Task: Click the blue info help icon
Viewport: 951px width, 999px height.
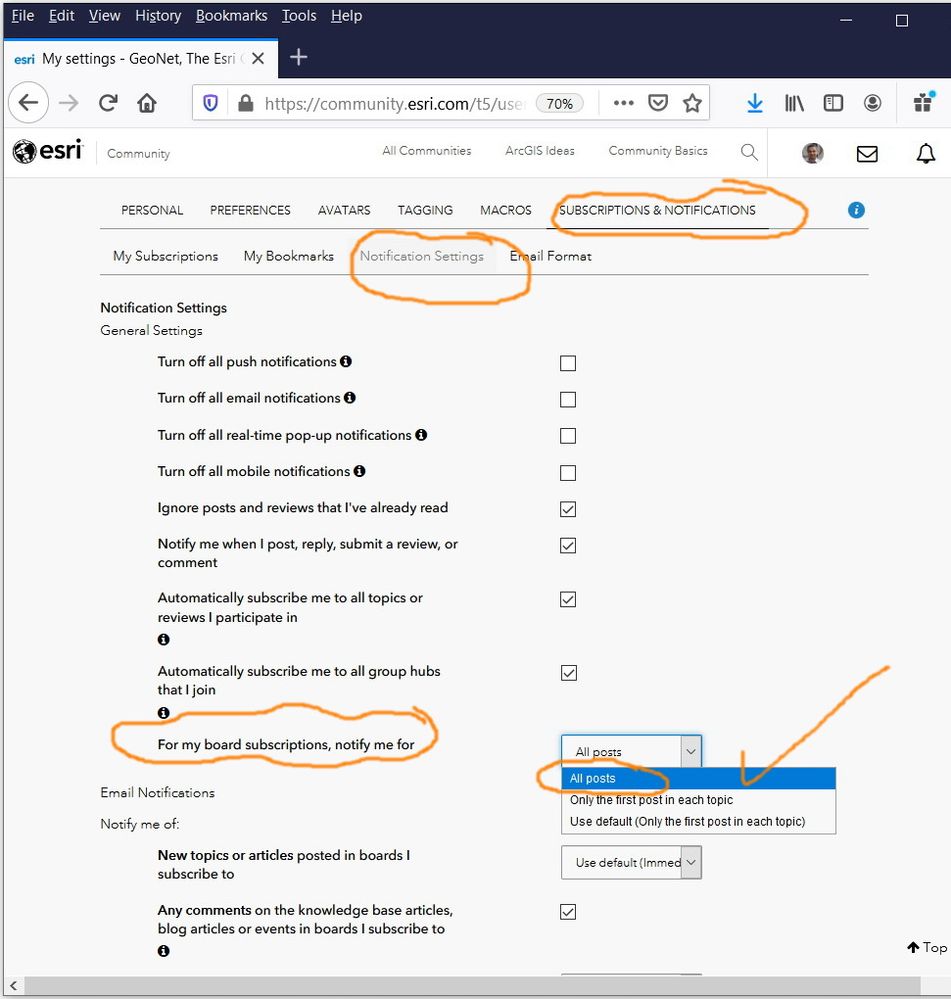Action: point(856,210)
